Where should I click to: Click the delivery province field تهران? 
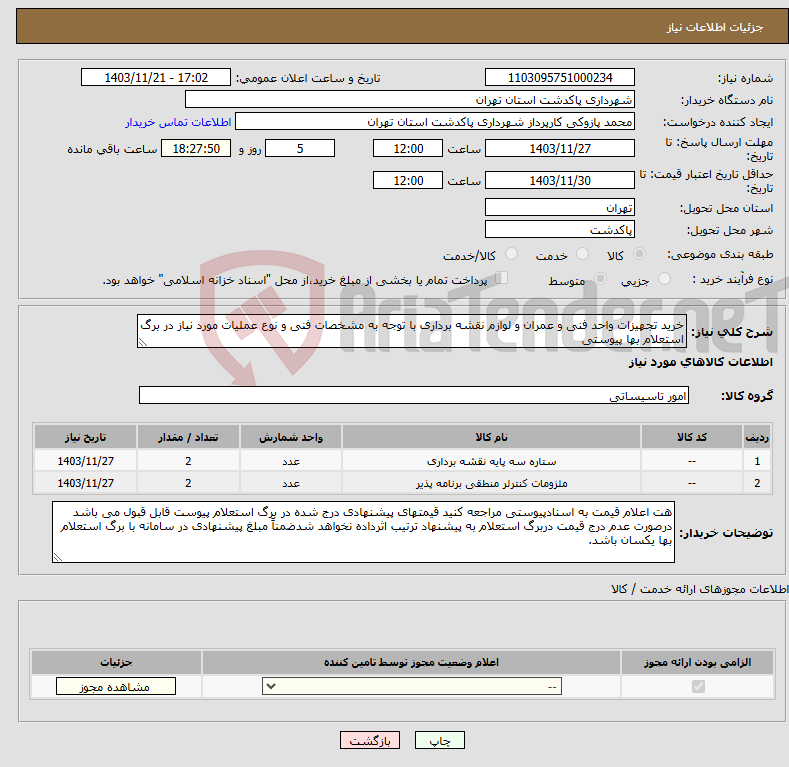(x=560, y=207)
